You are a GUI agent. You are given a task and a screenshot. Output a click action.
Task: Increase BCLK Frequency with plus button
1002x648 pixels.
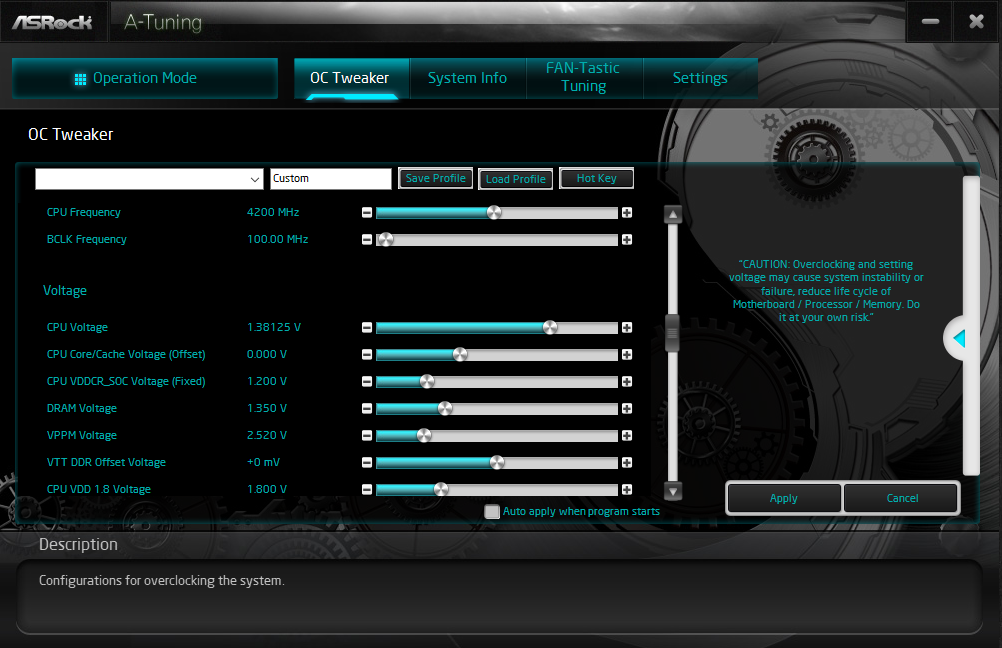pyautogui.click(x=627, y=240)
